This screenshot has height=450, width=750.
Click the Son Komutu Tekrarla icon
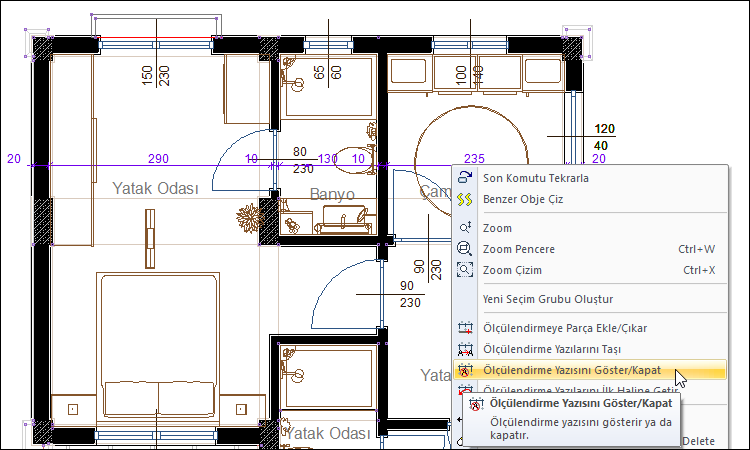tap(465, 177)
